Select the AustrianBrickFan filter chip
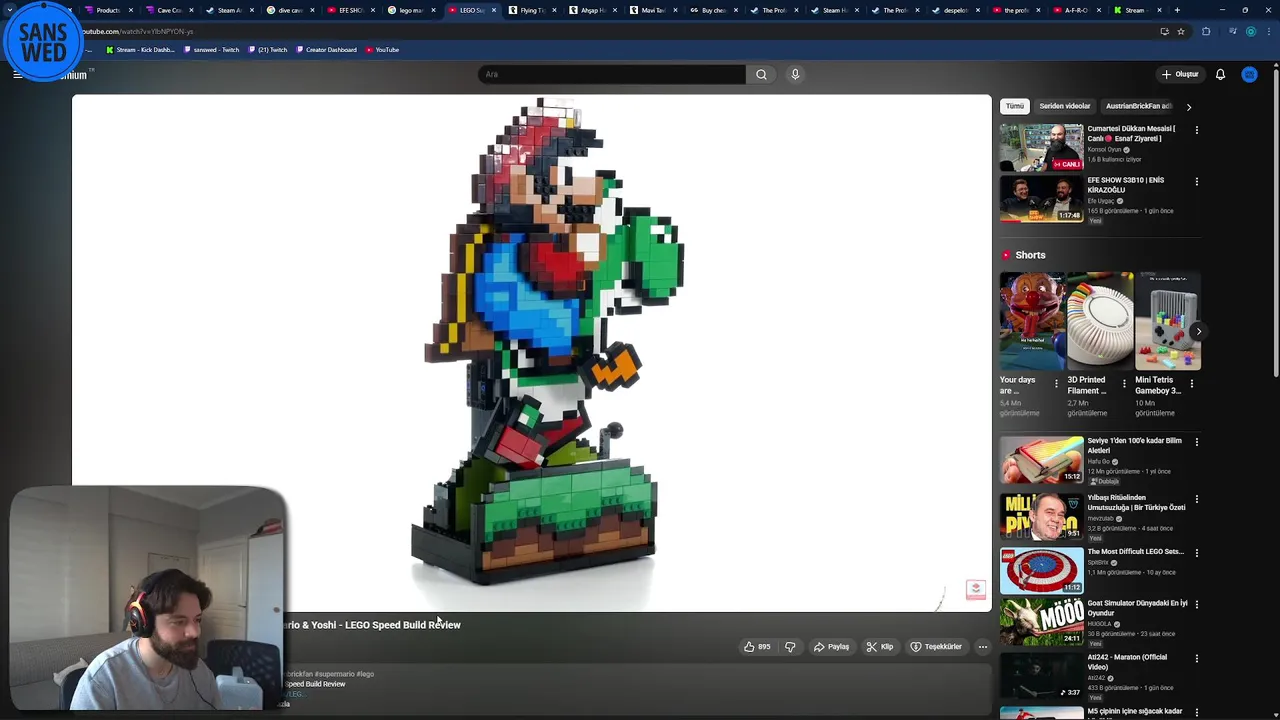Image resolution: width=1280 pixels, height=720 pixels. coord(1139,106)
